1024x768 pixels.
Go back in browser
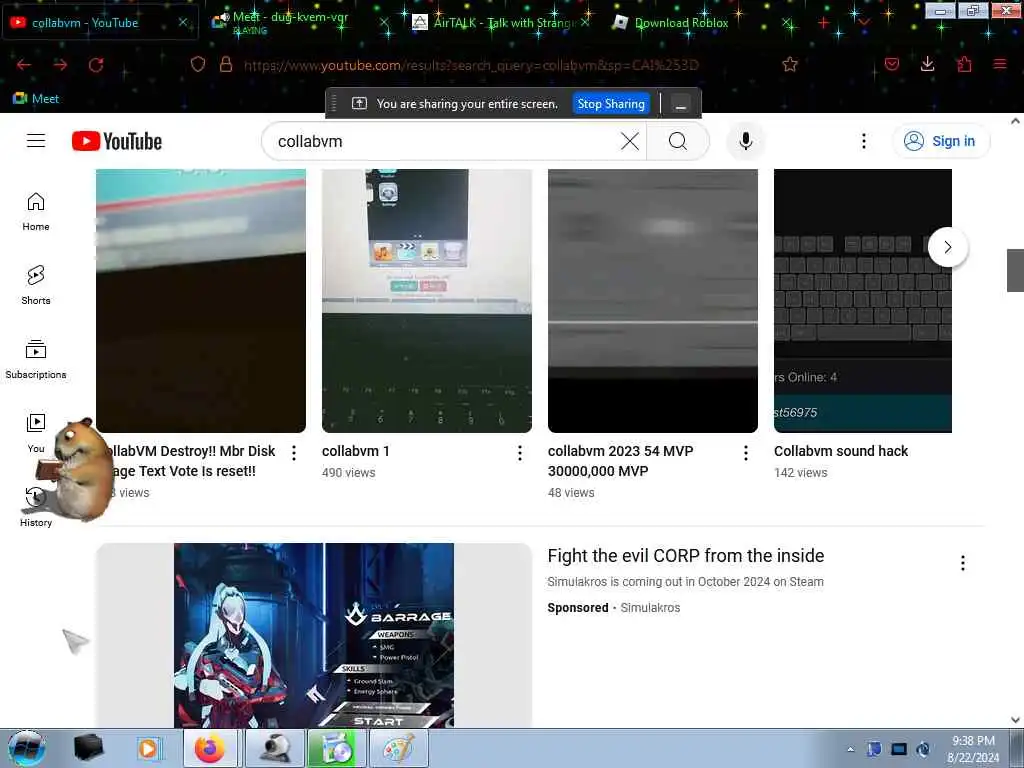coord(24,65)
